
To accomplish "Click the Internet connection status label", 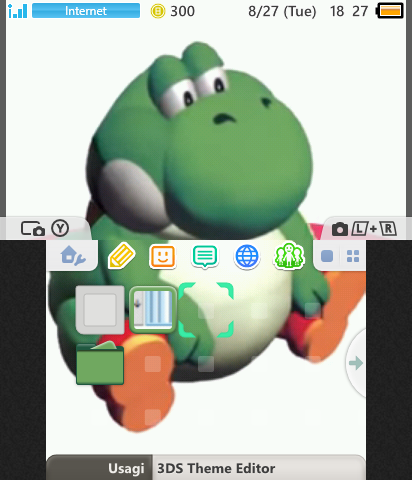I will [86, 11].
